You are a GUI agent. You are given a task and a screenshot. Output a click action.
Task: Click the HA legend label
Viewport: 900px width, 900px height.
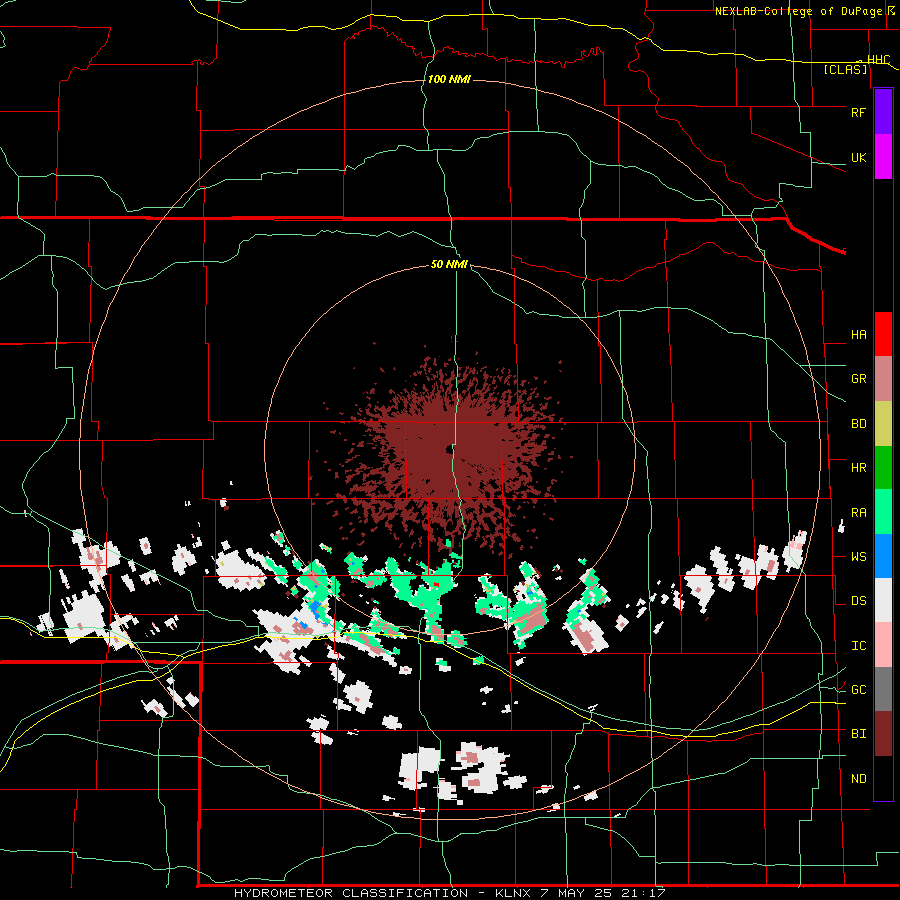pyautogui.click(x=858, y=335)
